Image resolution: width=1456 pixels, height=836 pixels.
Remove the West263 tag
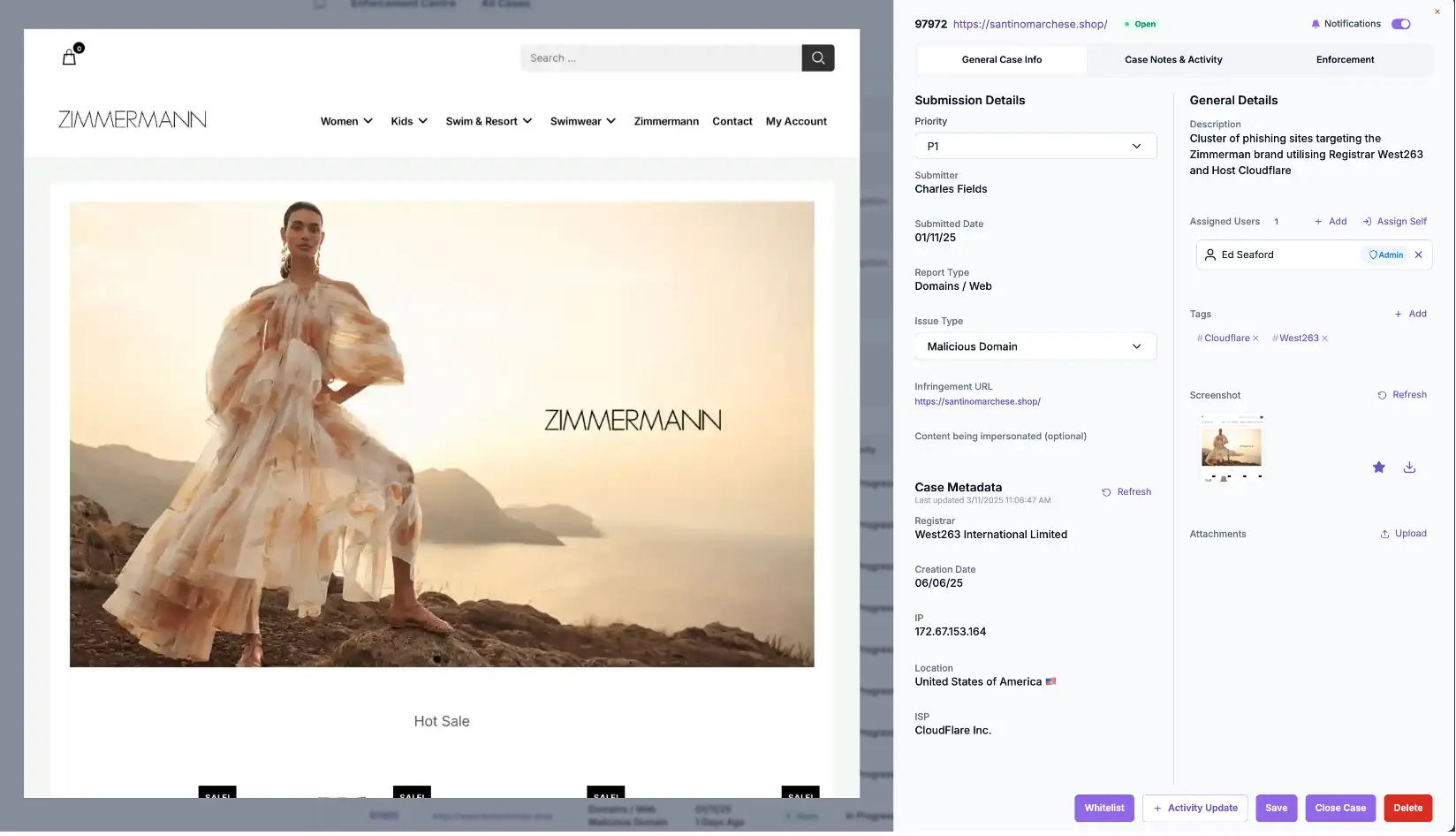[x=1324, y=338]
